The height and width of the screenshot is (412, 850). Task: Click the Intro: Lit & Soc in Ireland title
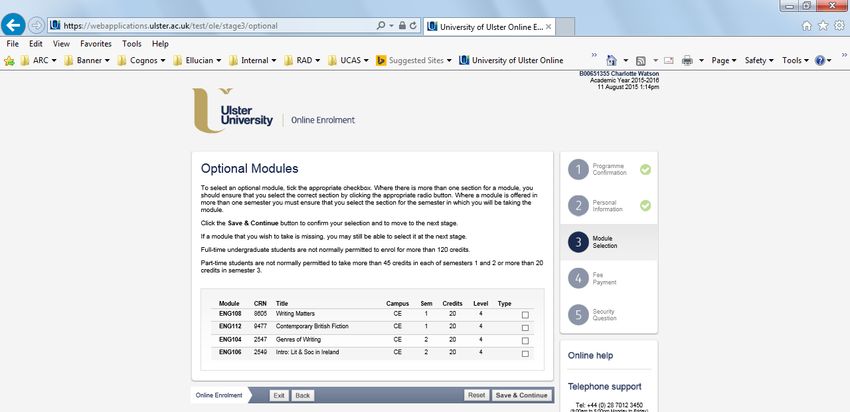pyautogui.click(x=307, y=352)
